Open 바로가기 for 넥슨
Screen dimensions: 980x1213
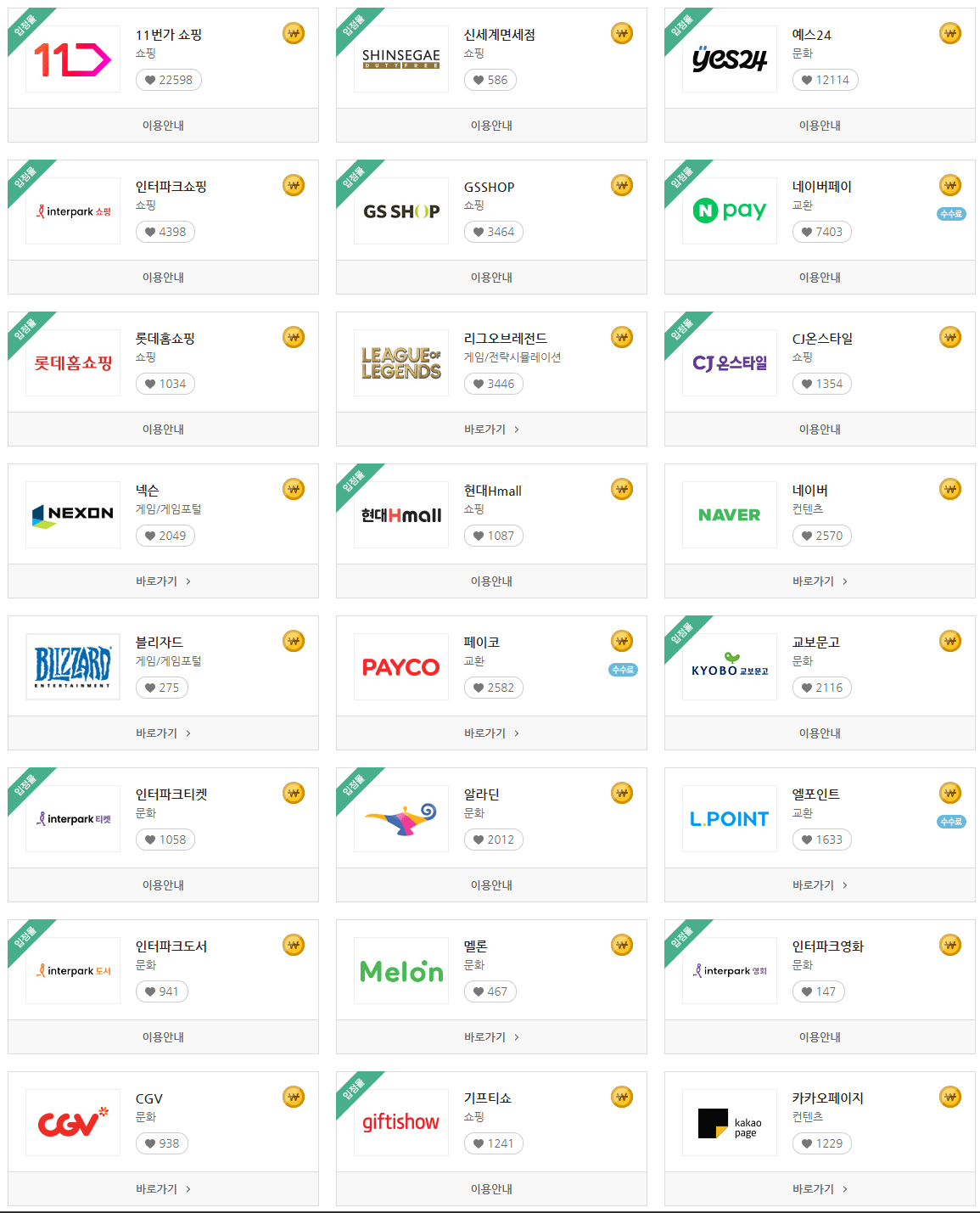pyautogui.click(x=163, y=581)
